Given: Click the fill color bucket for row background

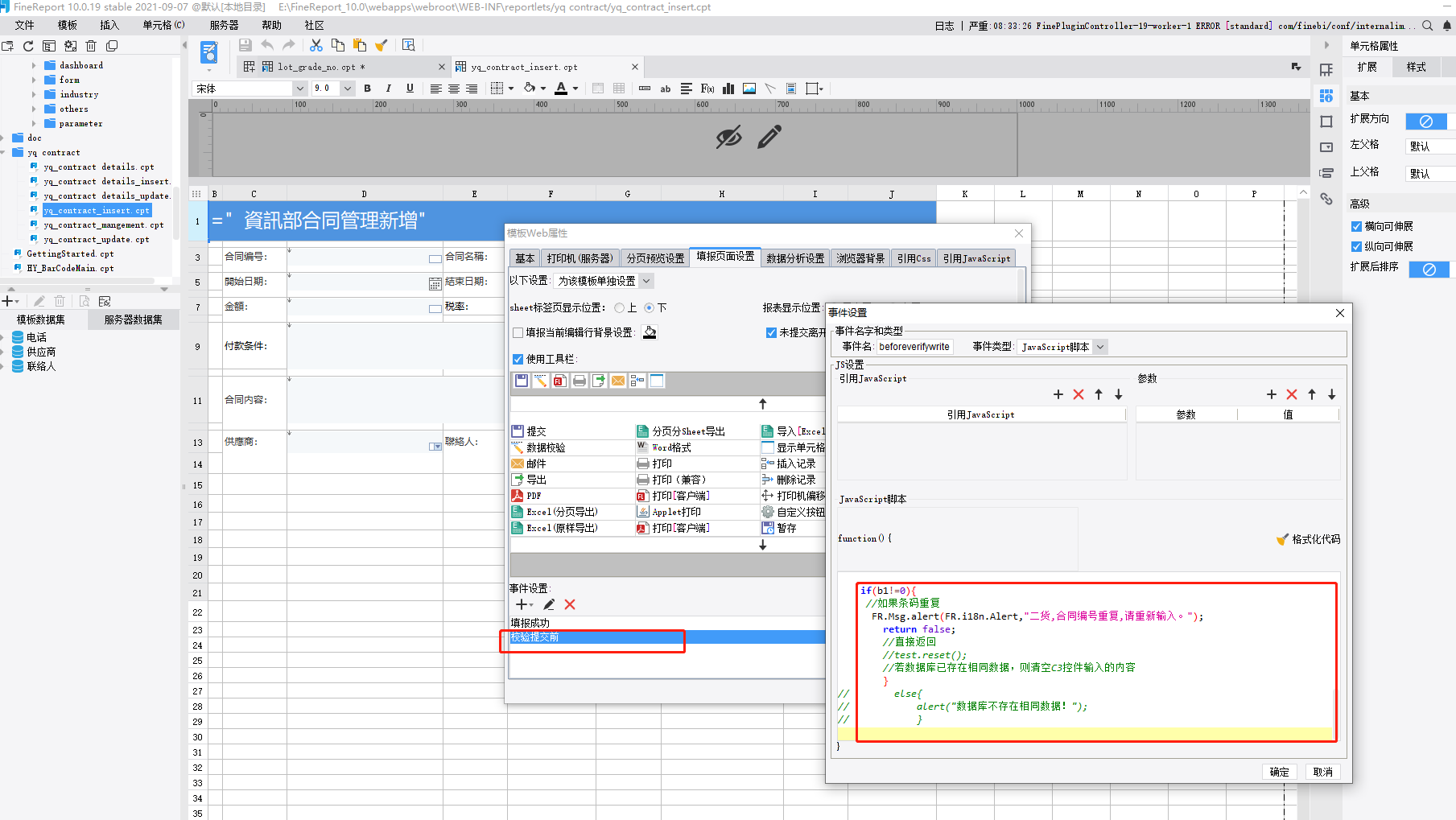Looking at the screenshot, I should pos(650,332).
